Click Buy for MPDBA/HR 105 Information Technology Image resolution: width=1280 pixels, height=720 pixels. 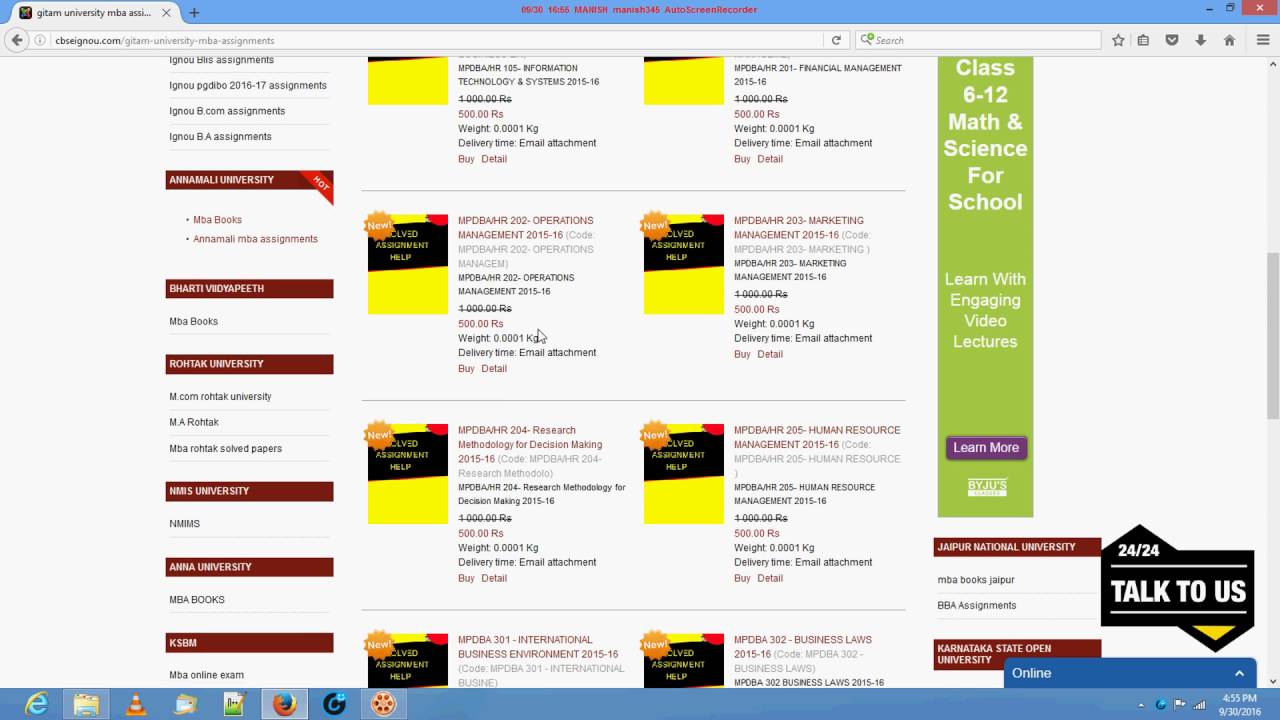(466, 159)
